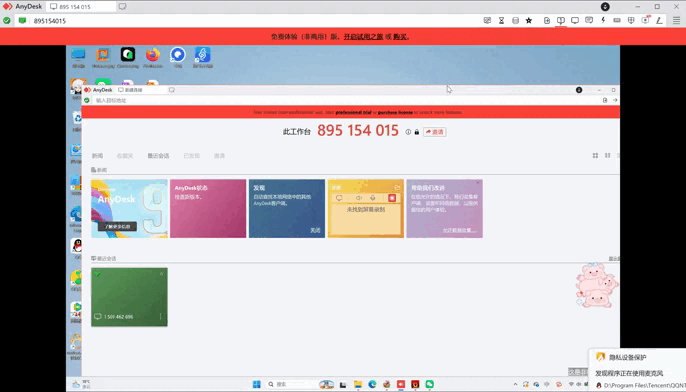Click the 了解更多信息 button on AnyDesk 9 card
The width and height of the screenshot is (686, 392).
click(117, 227)
